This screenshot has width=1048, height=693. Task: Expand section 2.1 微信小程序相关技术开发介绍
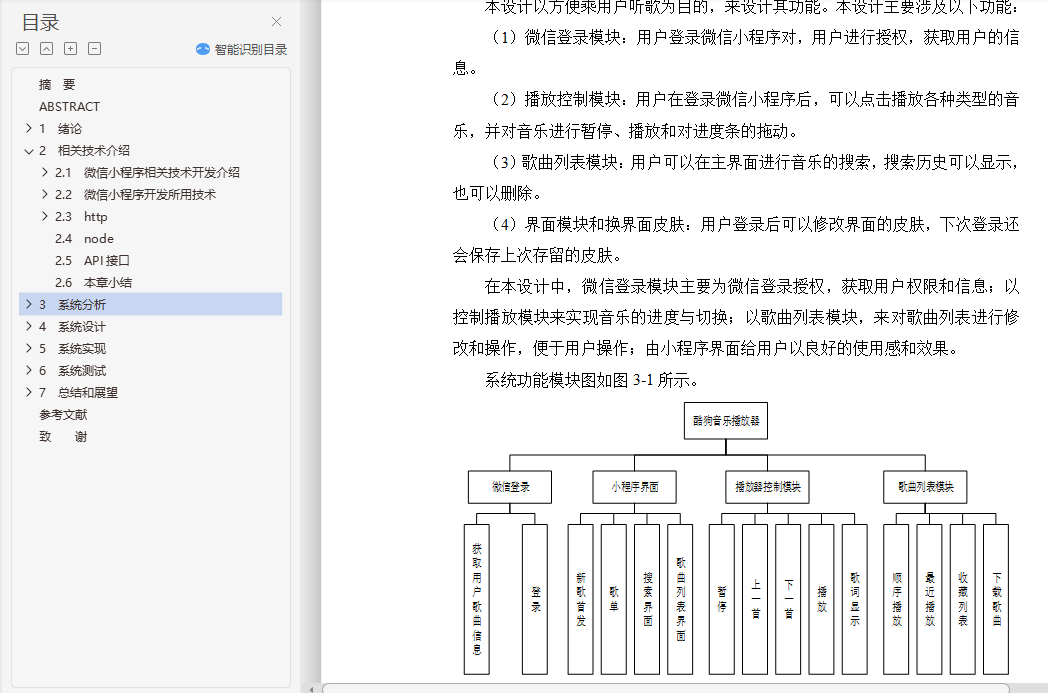(45, 172)
